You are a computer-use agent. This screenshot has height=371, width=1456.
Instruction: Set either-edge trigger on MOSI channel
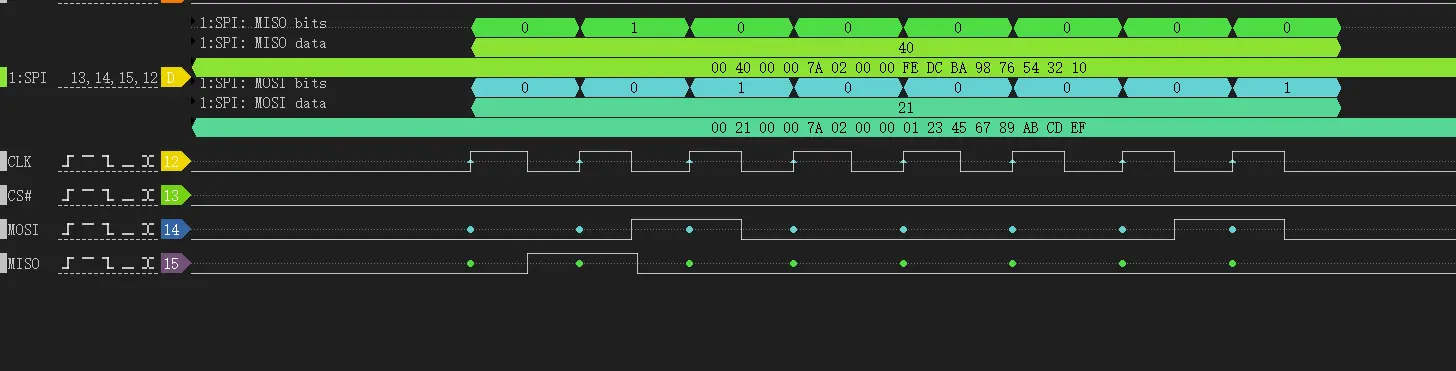(x=147, y=230)
